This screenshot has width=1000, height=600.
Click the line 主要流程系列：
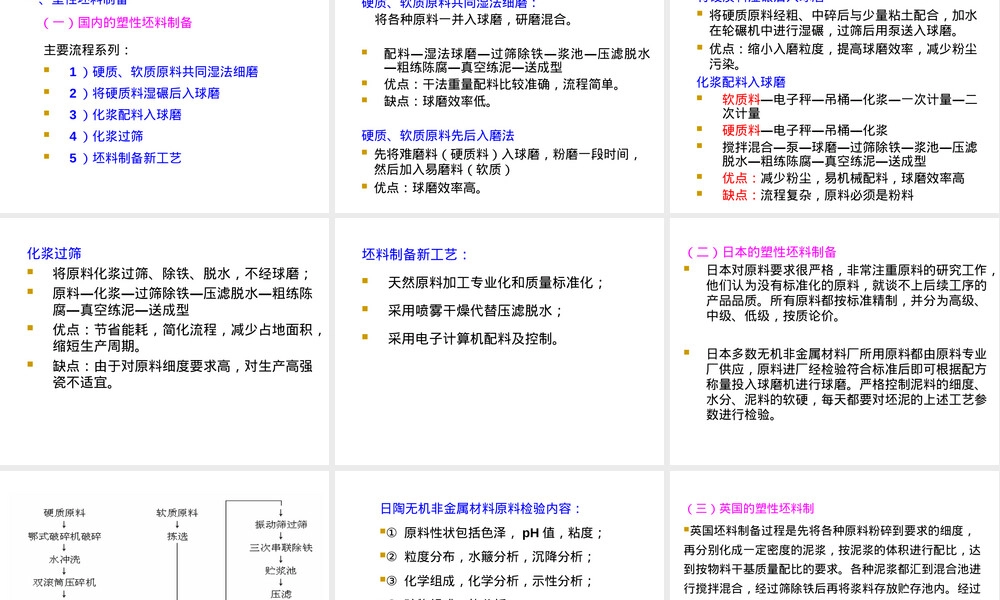tap(87, 50)
